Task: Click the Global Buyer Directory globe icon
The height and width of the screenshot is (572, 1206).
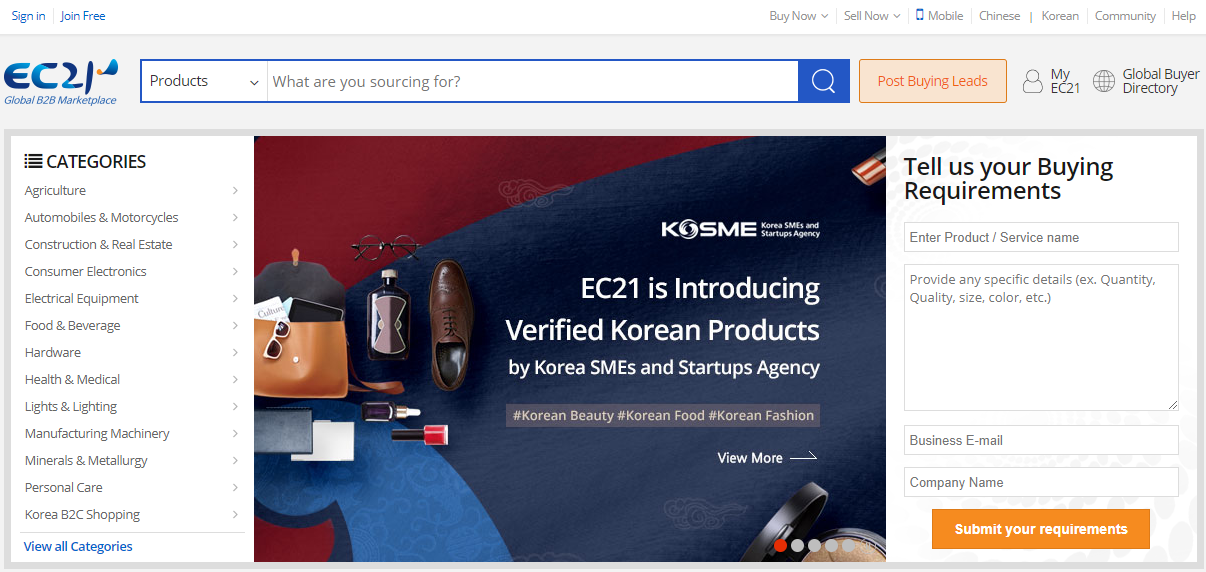Action: pyautogui.click(x=1104, y=81)
